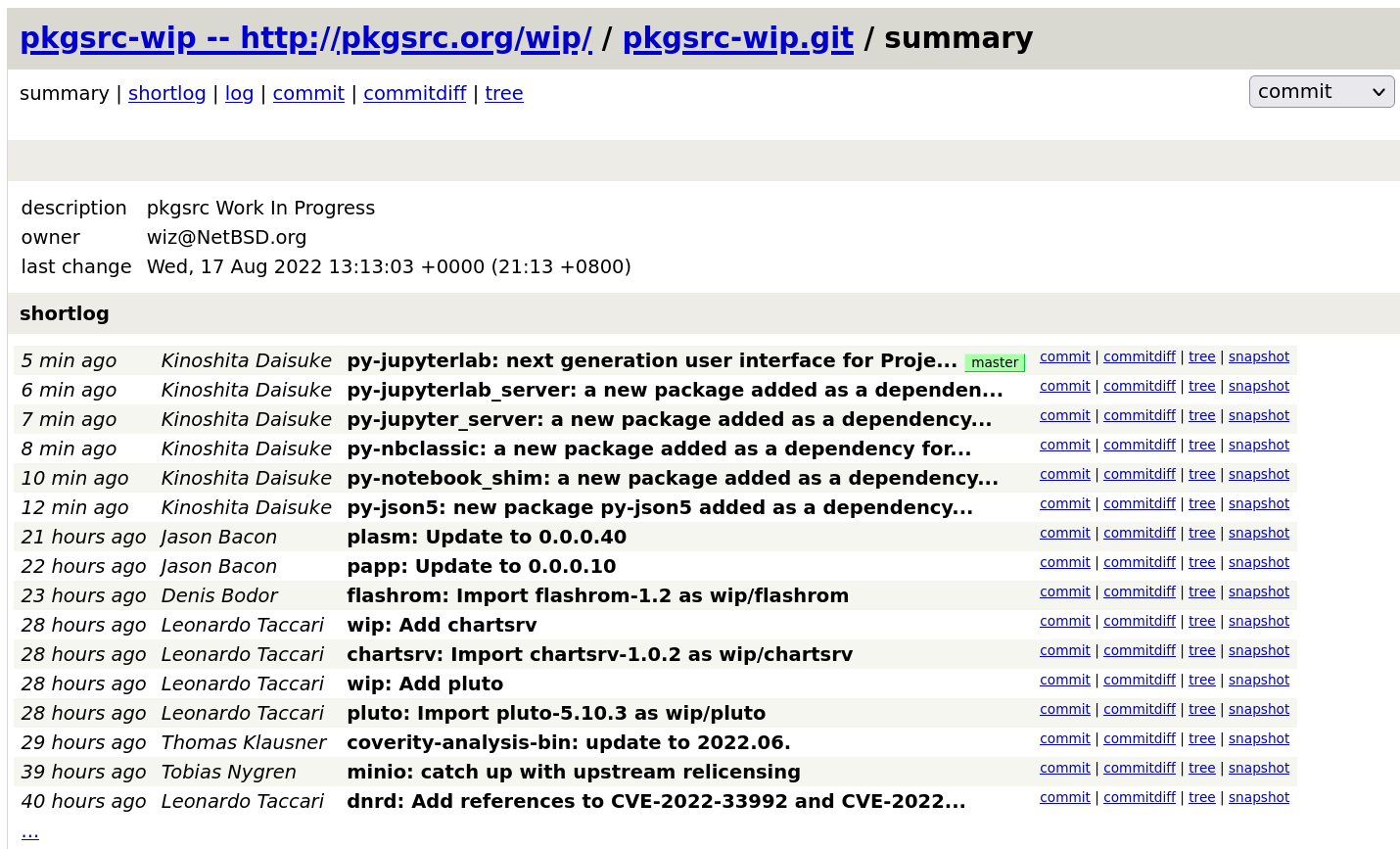Open the py-jupyterlab commit message
The width and height of the screenshot is (1400, 849).
click(651, 360)
